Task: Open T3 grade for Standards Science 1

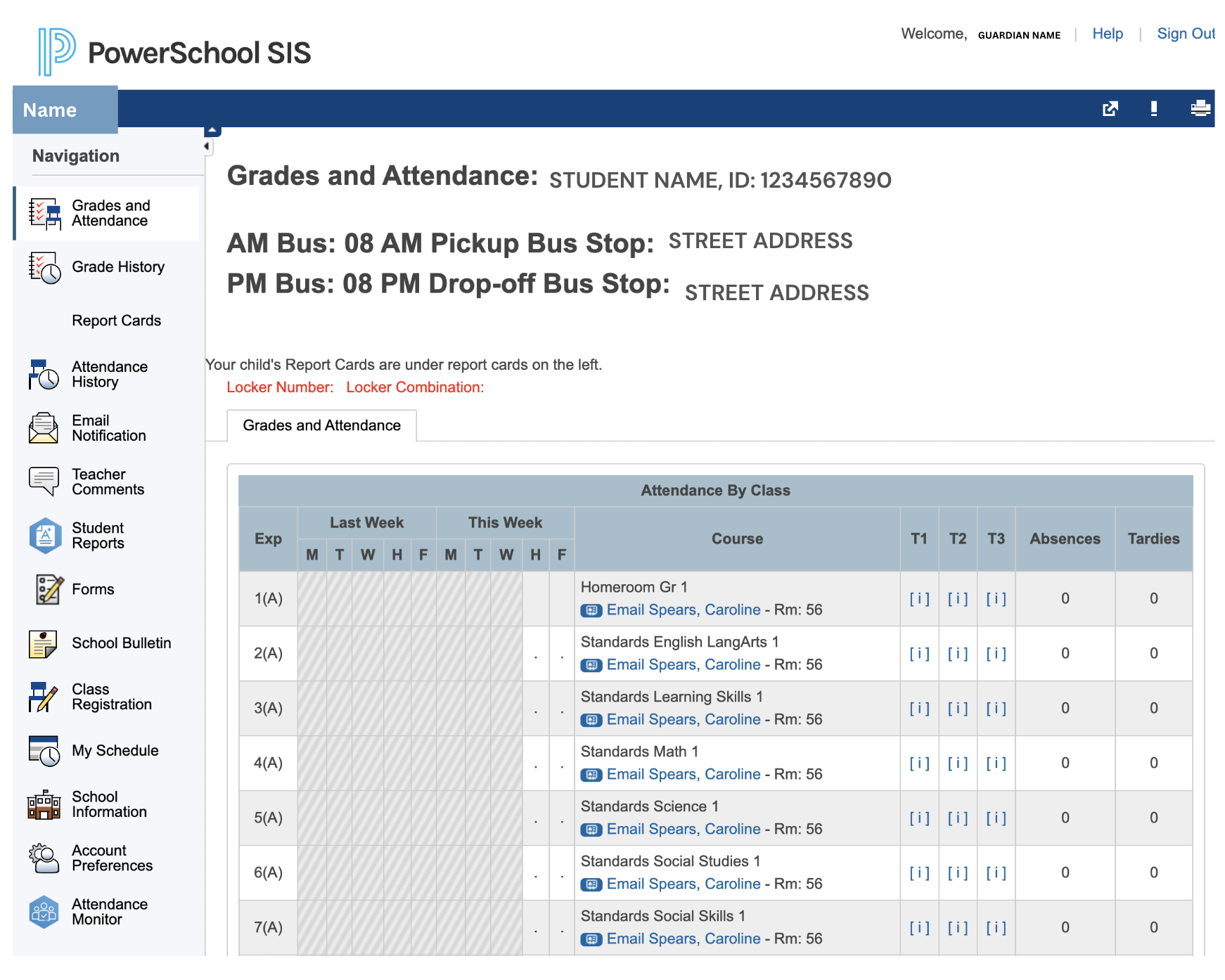Action: (996, 818)
